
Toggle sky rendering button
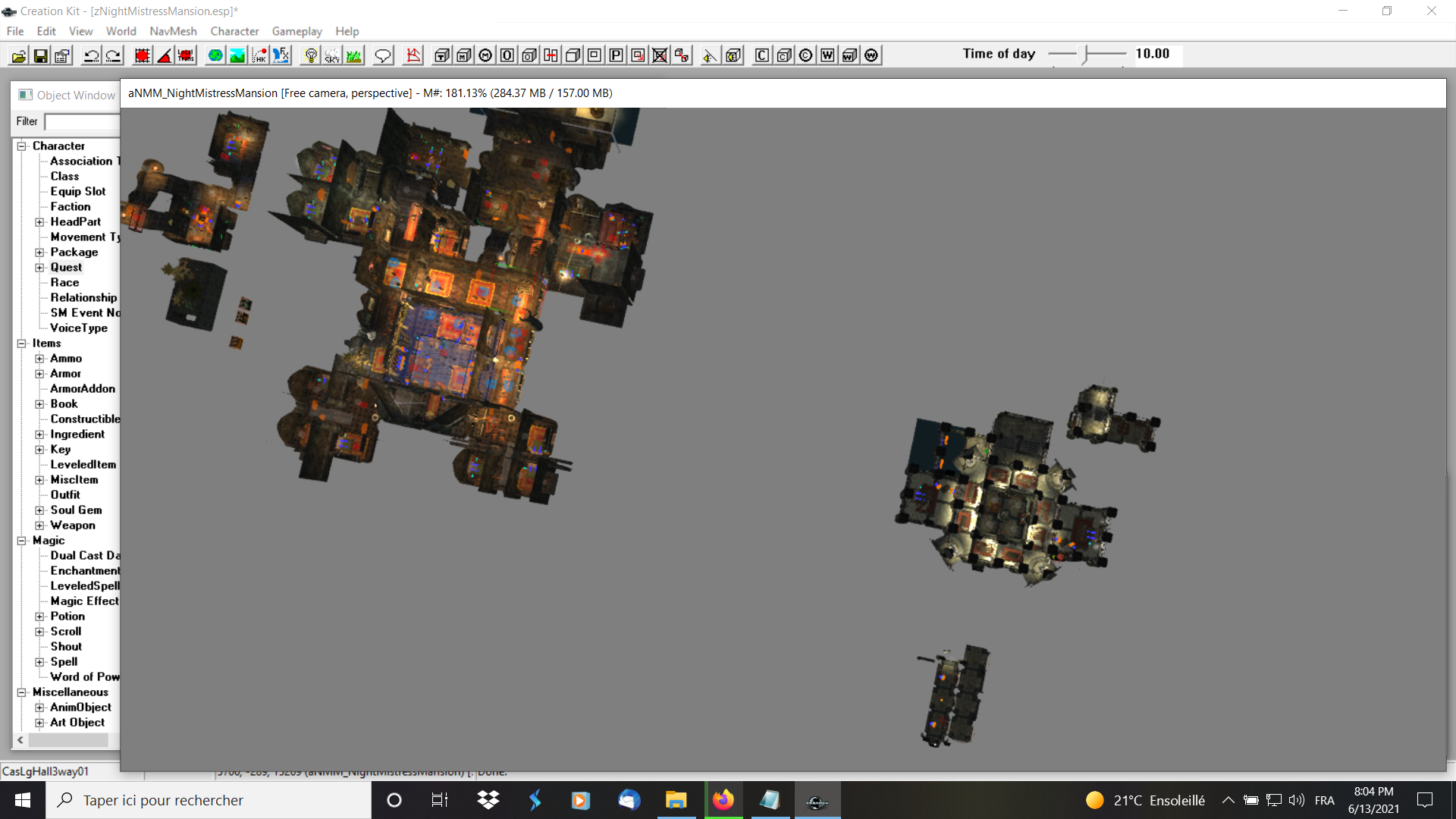pos(332,55)
